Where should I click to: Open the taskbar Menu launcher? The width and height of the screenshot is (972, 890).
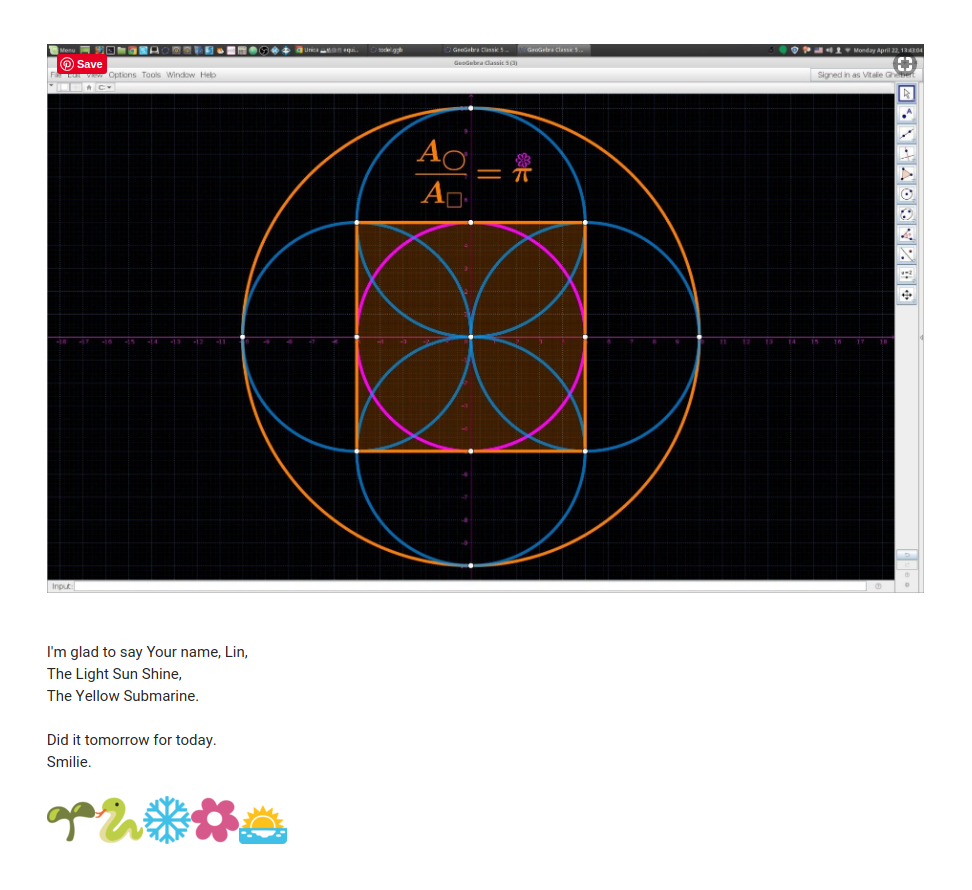point(62,50)
